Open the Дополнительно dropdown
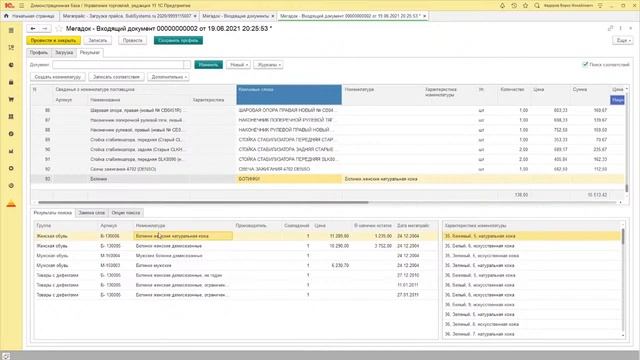This screenshot has height=360, width=640. [168, 77]
